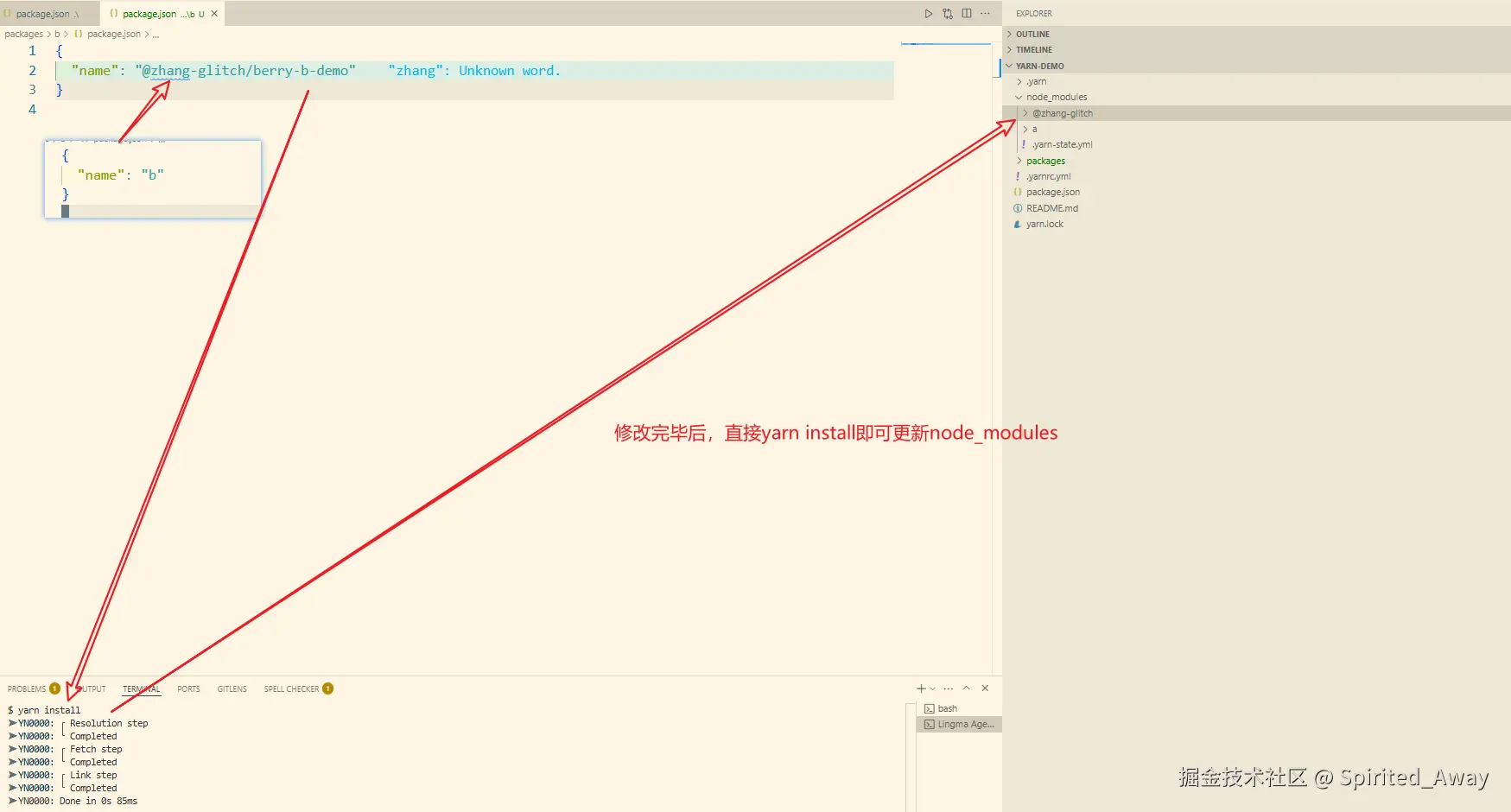Open the SPELL CHECKER panel tab

coord(291,689)
